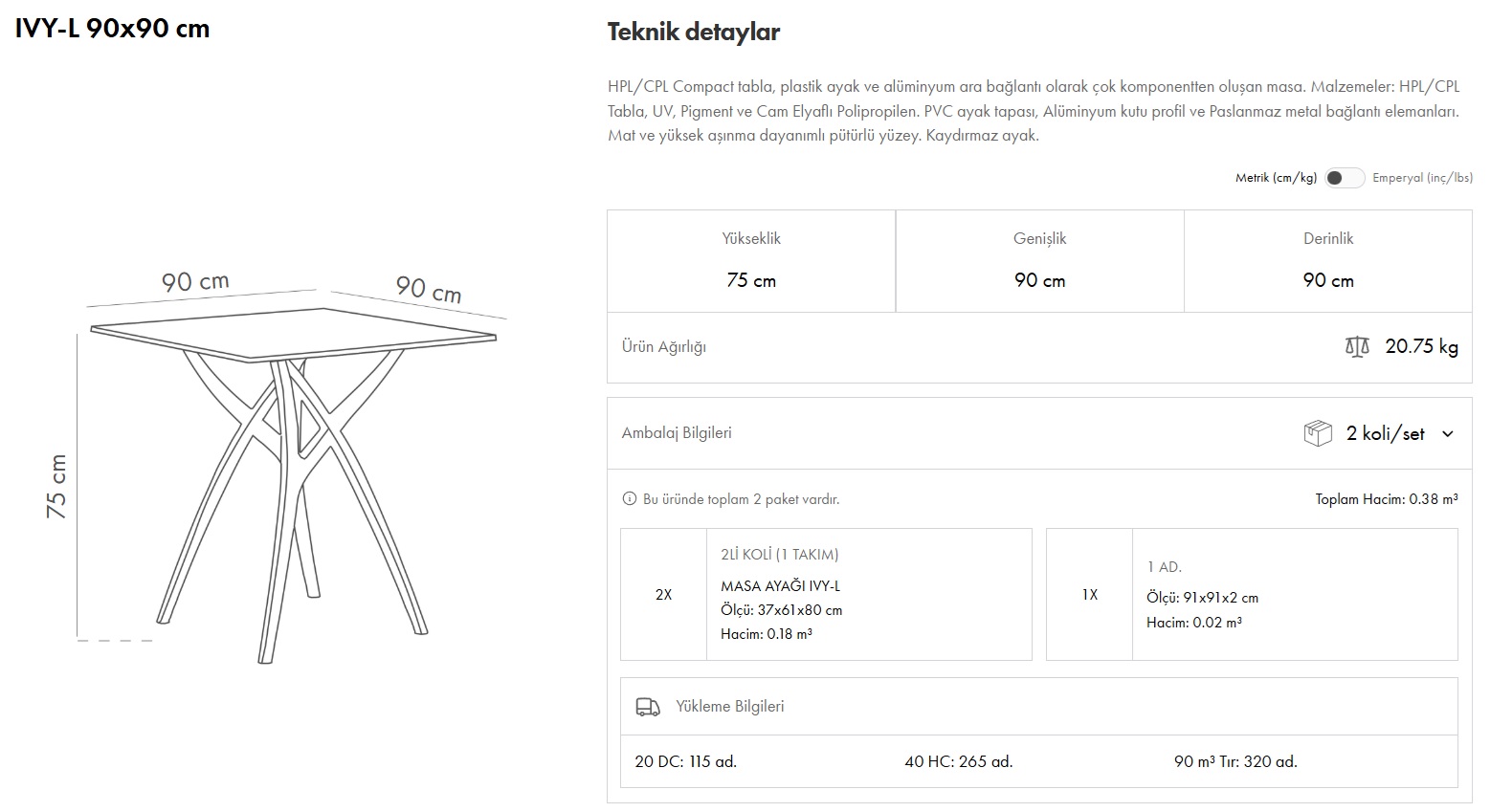Click the Genişlik 90 cm cell
1490x812 pixels.
pos(1039,261)
